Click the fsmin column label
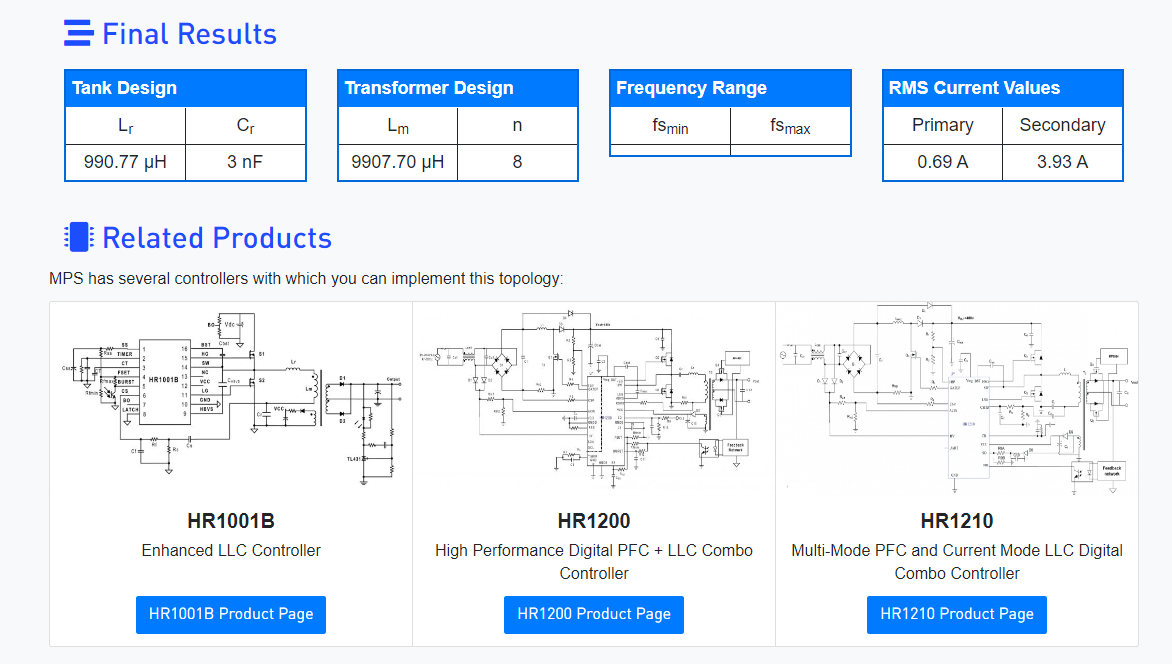This screenshot has width=1172, height=664. point(670,126)
